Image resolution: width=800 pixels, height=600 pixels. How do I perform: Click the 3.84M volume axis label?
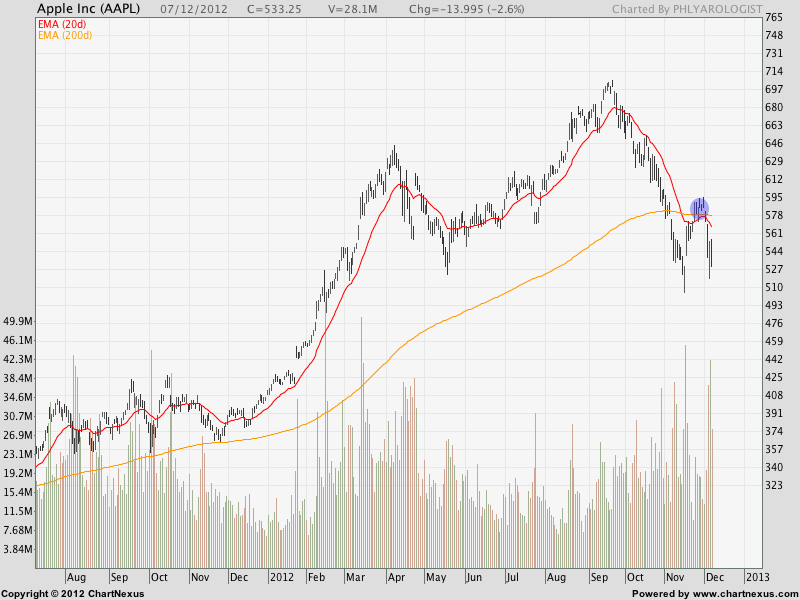(20, 549)
